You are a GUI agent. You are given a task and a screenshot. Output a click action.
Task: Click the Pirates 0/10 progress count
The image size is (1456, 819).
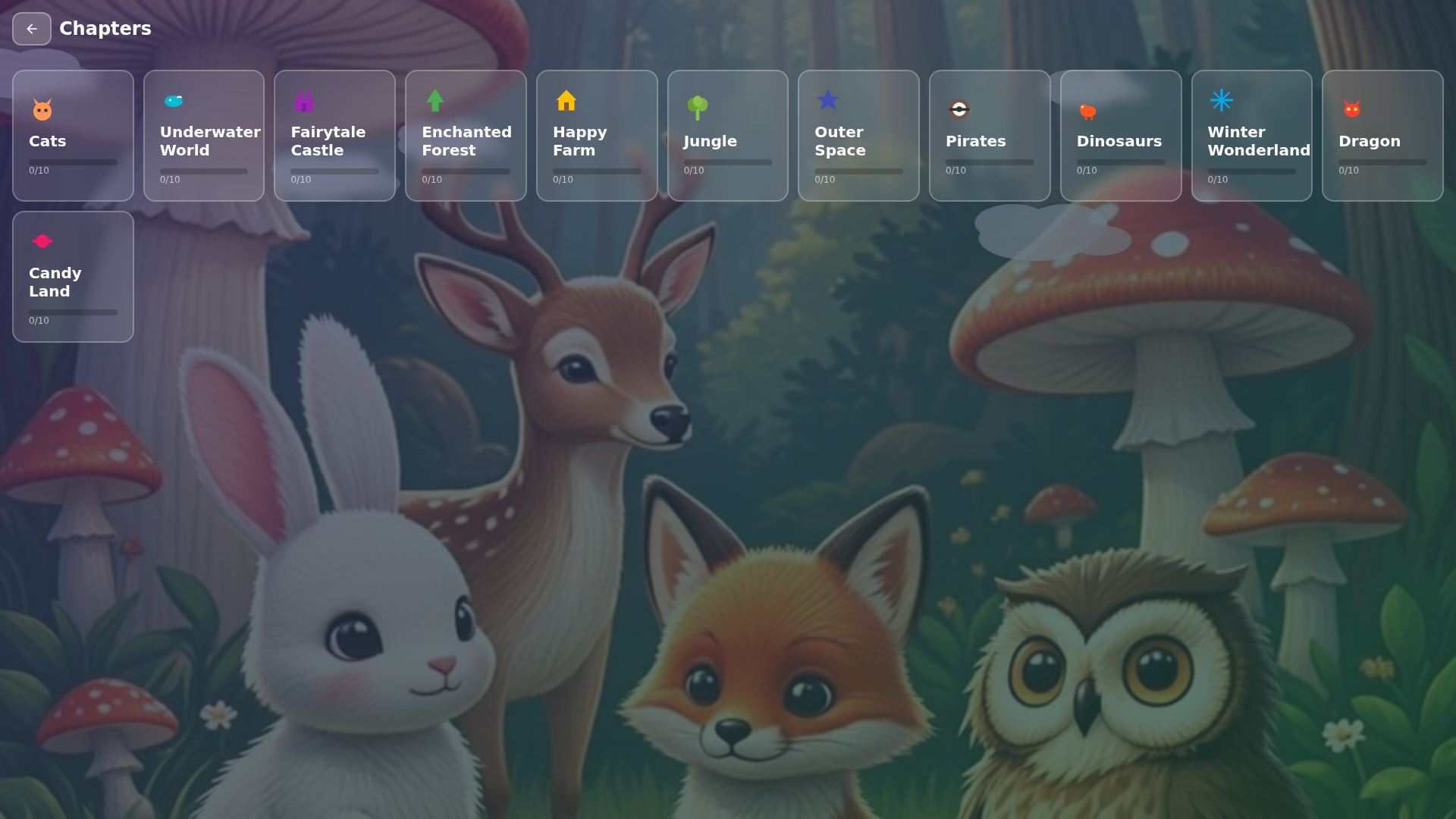(955, 171)
